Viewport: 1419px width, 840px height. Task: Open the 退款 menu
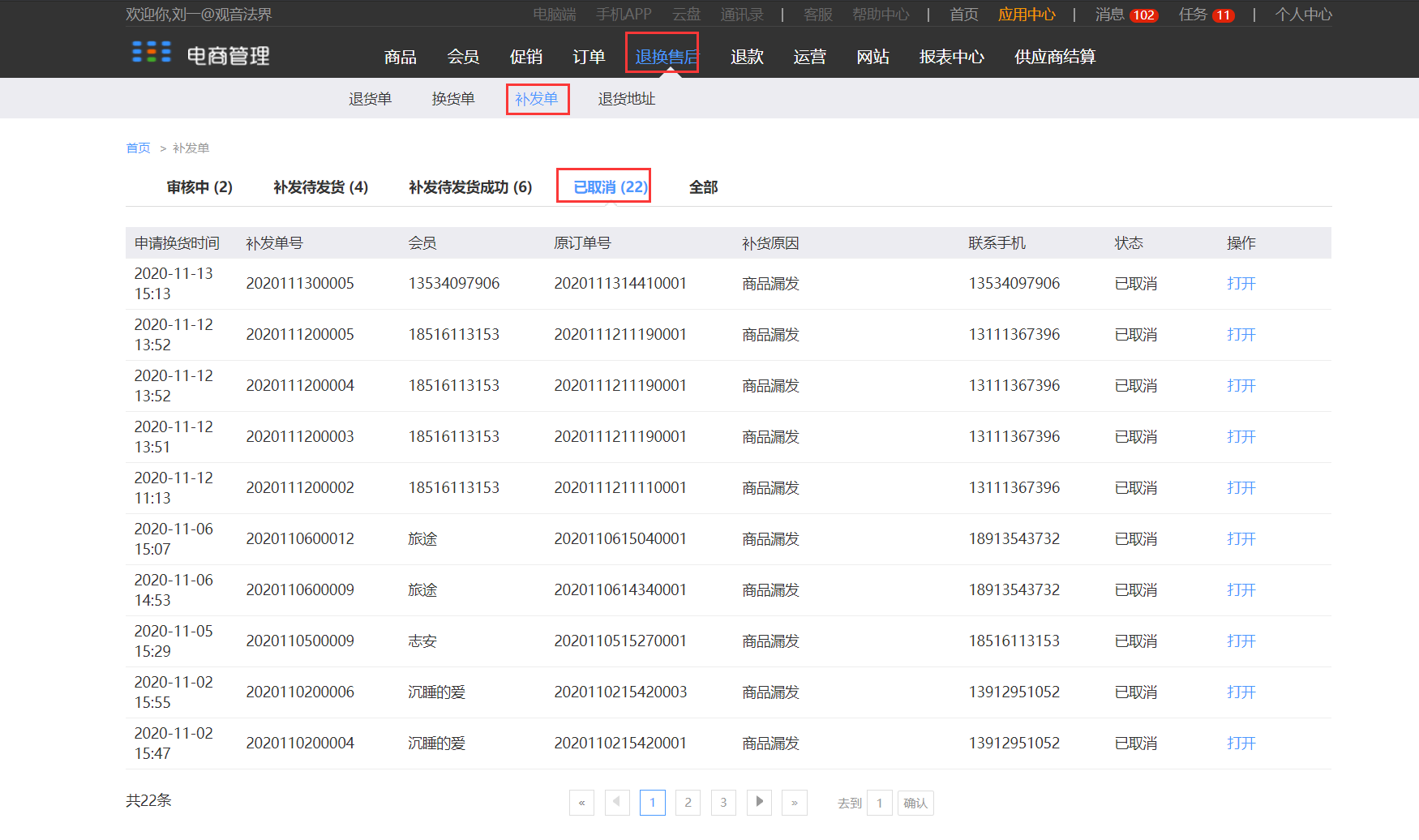click(x=747, y=57)
